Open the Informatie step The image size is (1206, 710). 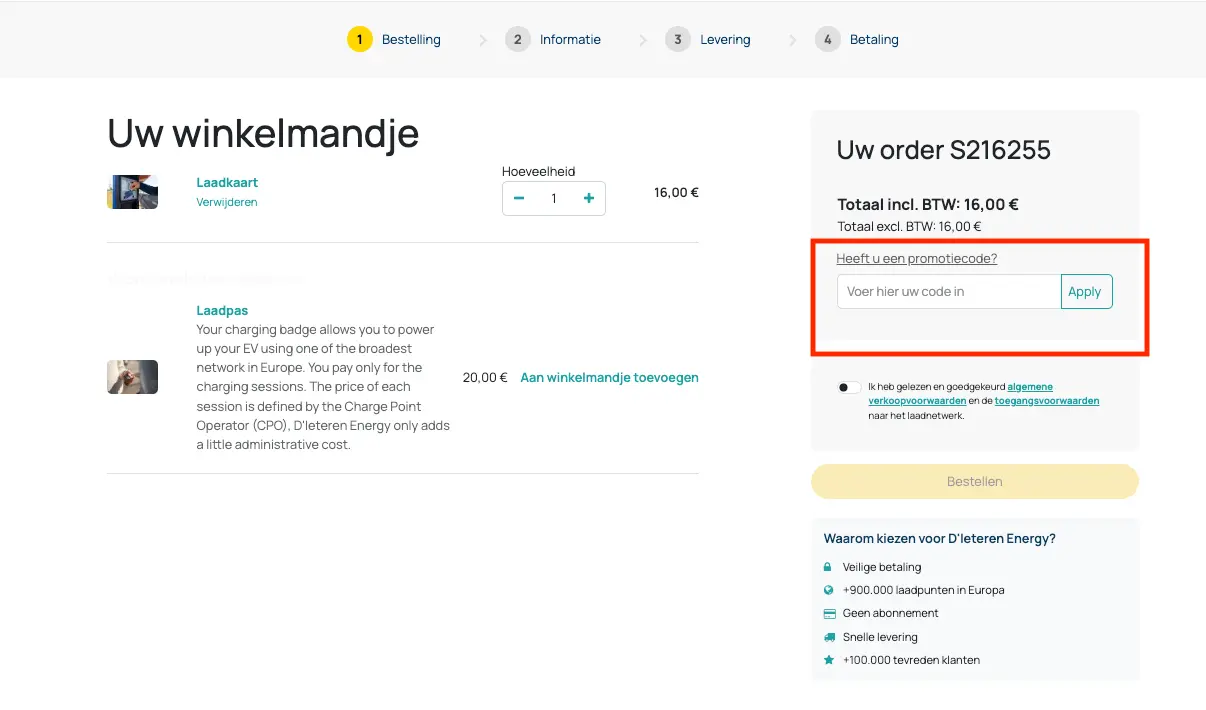[570, 40]
